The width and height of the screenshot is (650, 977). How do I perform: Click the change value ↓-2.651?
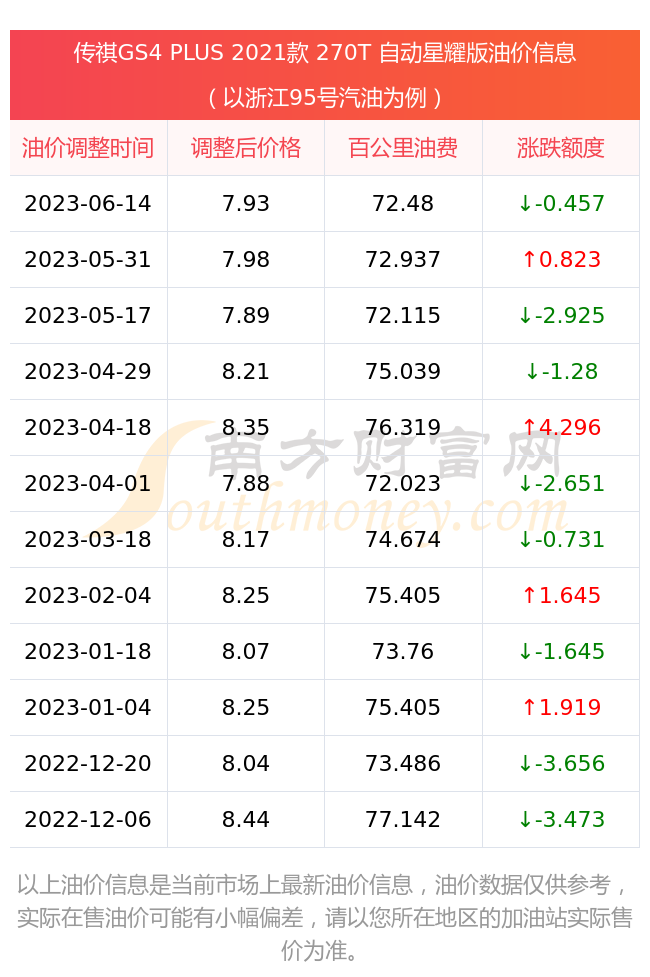[x=561, y=484]
